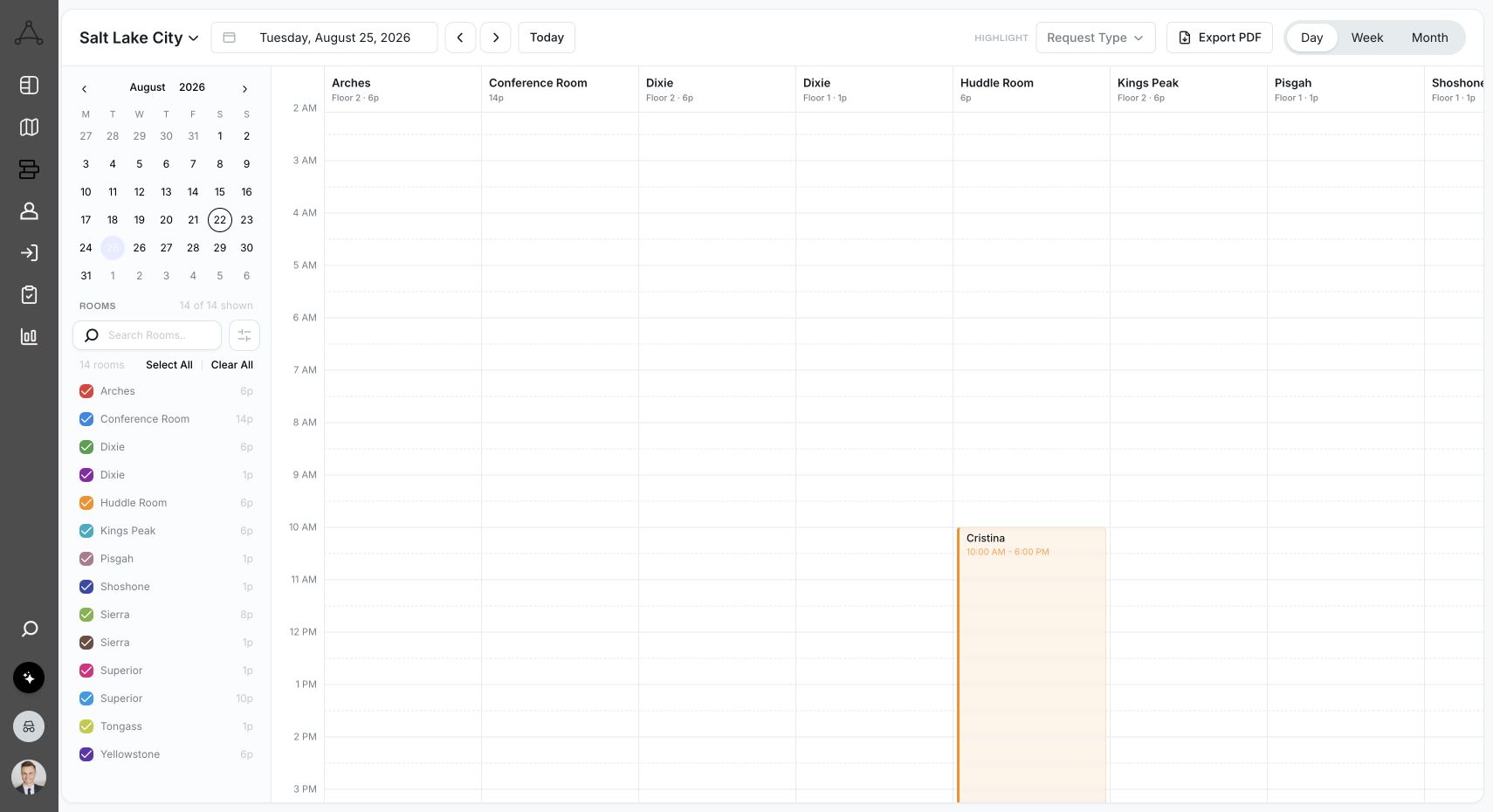1493x812 pixels.
Task: Toggle the Dixie 1p room checkbox
Action: 86,475
